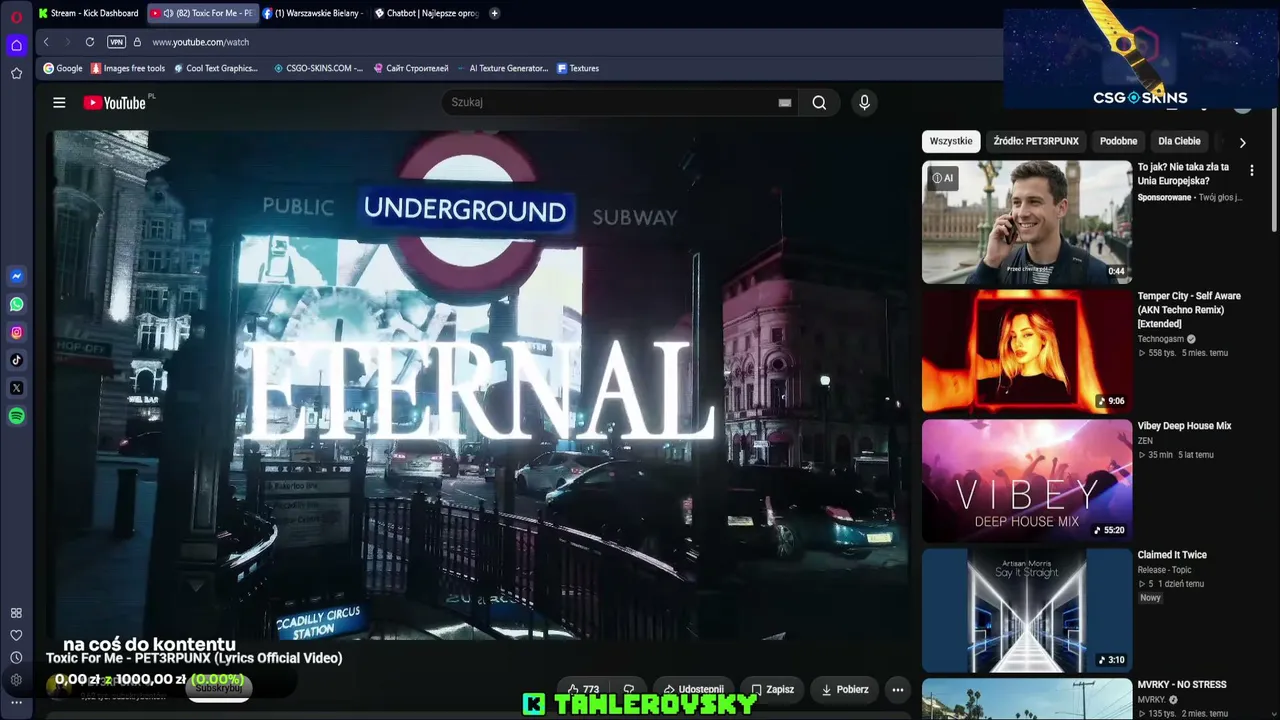Open the Сайт Строителей bookmark
1280x720 pixels.
pos(411,68)
